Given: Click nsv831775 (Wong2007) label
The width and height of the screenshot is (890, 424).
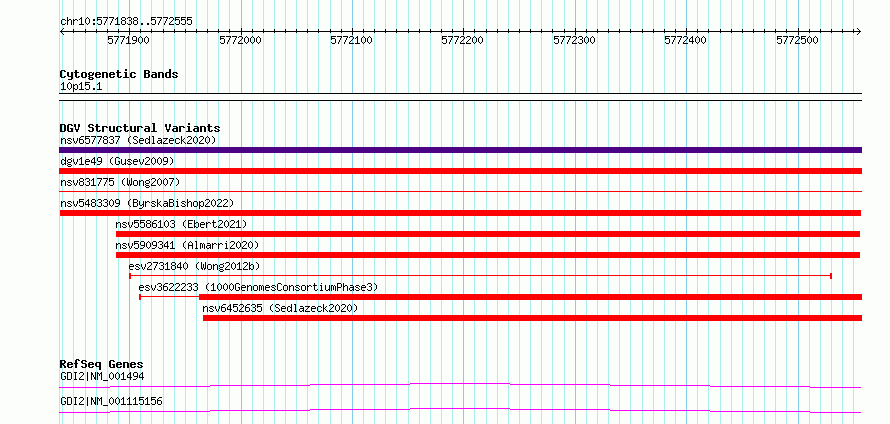Looking at the screenshot, I should [120, 182].
